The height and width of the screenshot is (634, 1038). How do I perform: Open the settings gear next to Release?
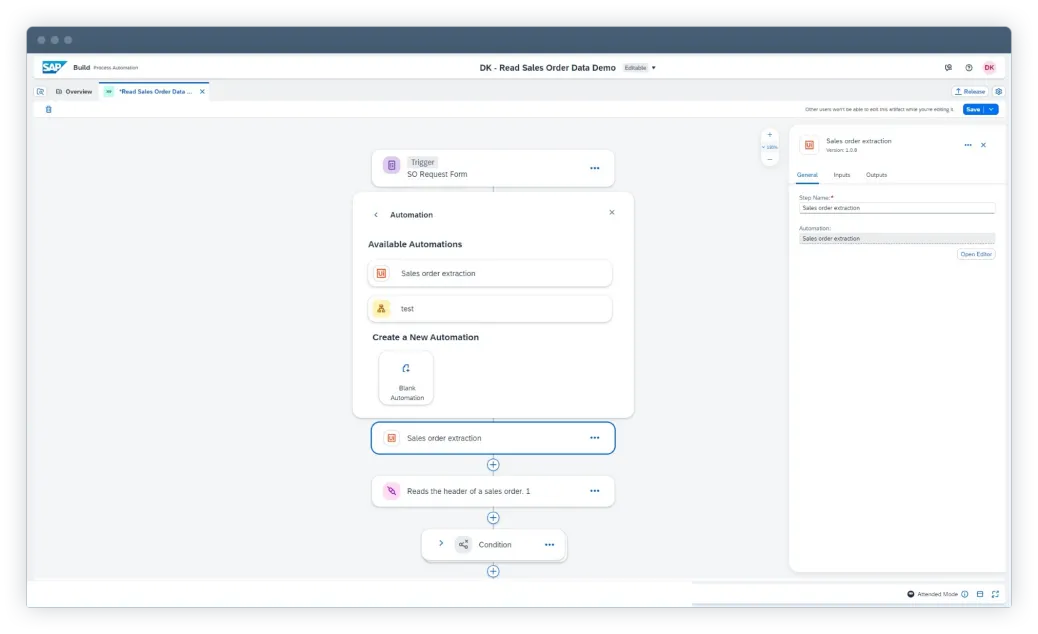(998, 90)
